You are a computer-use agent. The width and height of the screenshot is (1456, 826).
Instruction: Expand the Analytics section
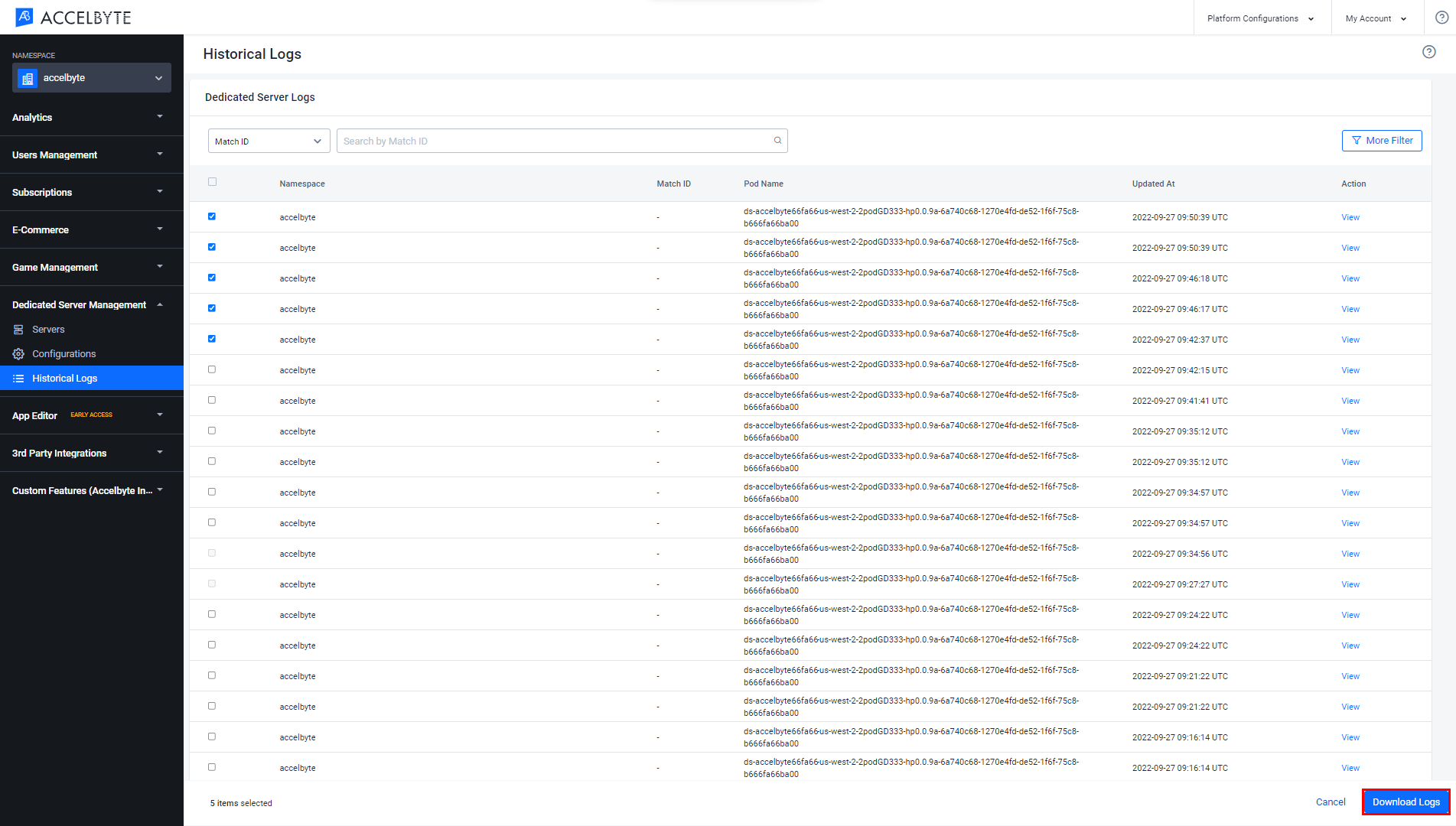[x=92, y=117]
